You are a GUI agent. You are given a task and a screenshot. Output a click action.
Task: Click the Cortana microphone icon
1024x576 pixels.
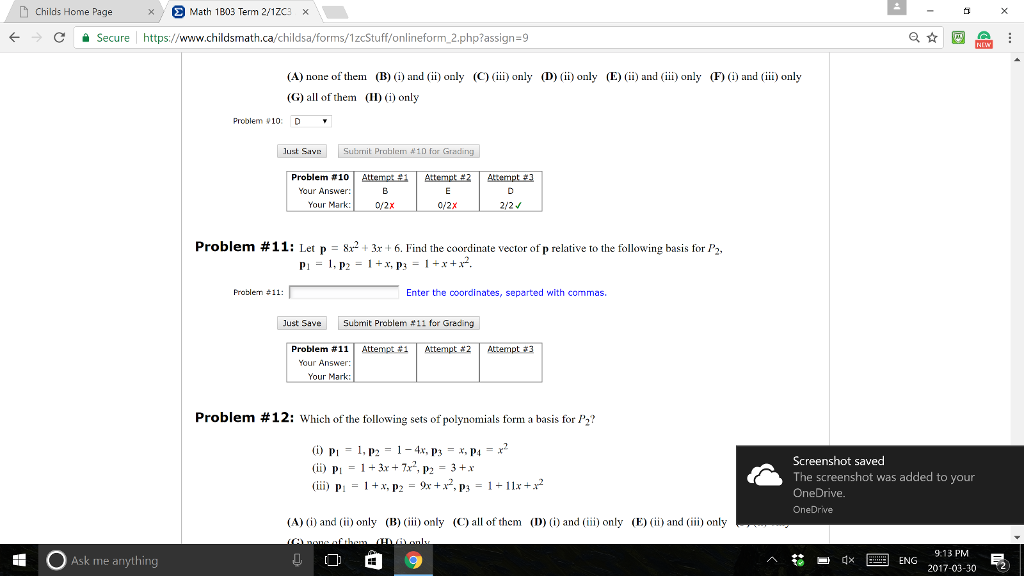point(296,560)
